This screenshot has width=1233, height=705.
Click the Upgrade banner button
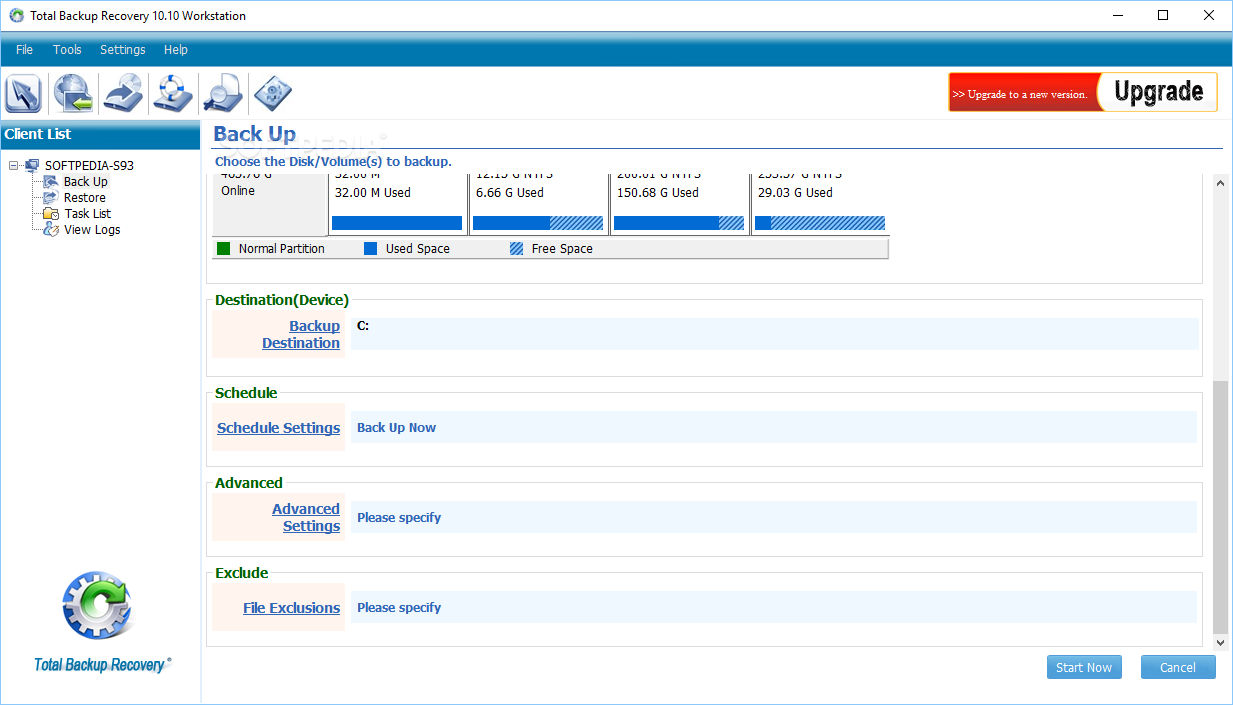pos(1157,92)
